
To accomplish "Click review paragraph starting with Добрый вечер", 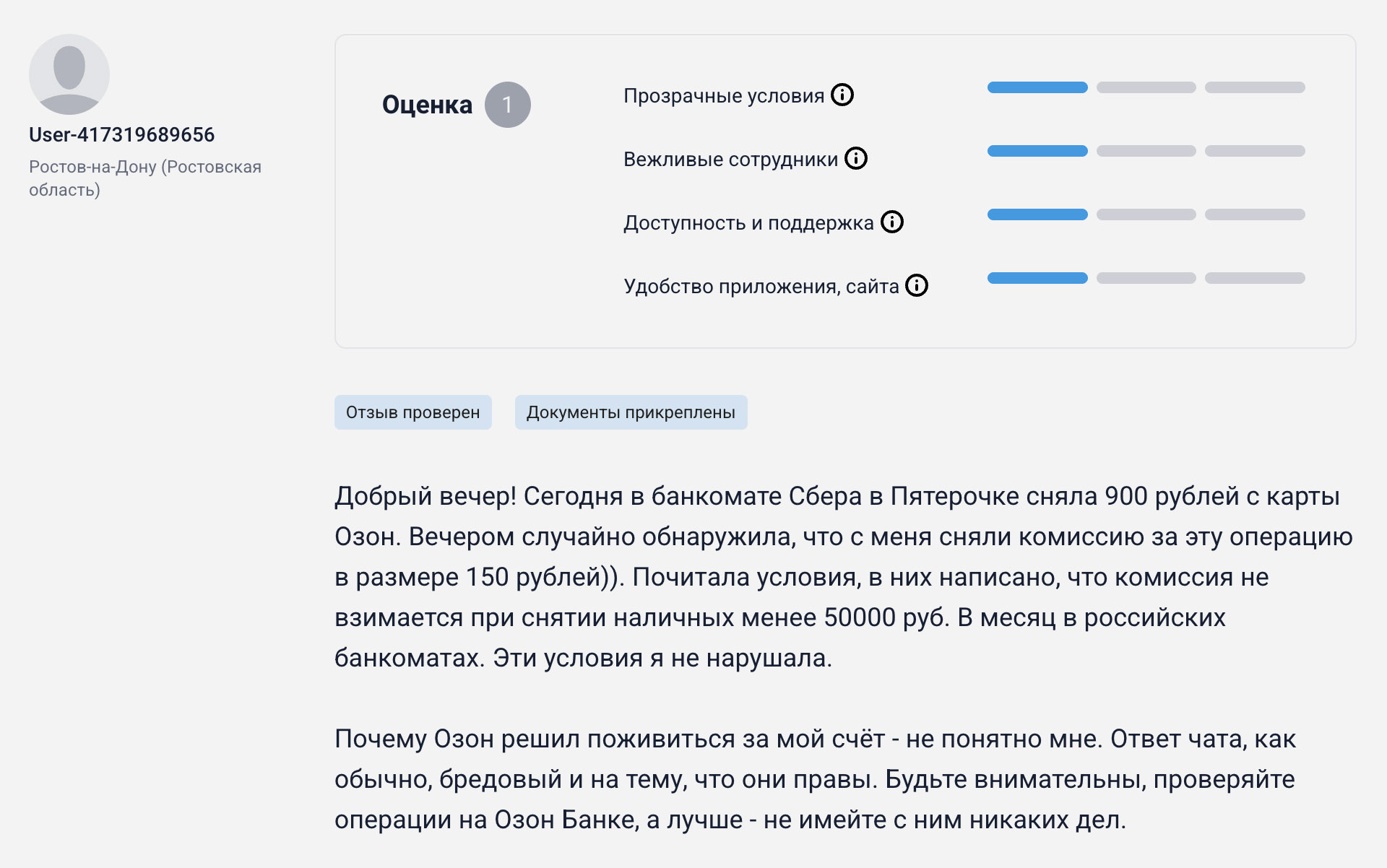I will (x=838, y=576).
